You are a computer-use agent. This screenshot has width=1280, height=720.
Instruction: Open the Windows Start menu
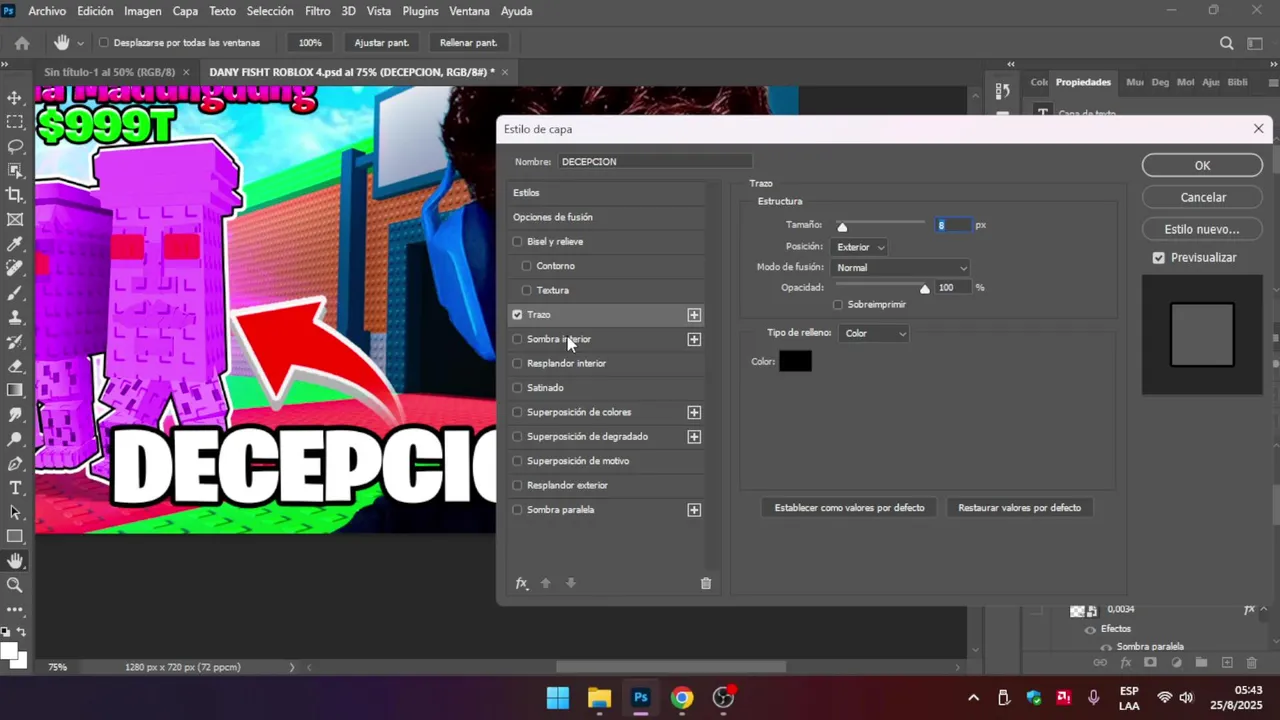pyautogui.click(x=558, y=698)
